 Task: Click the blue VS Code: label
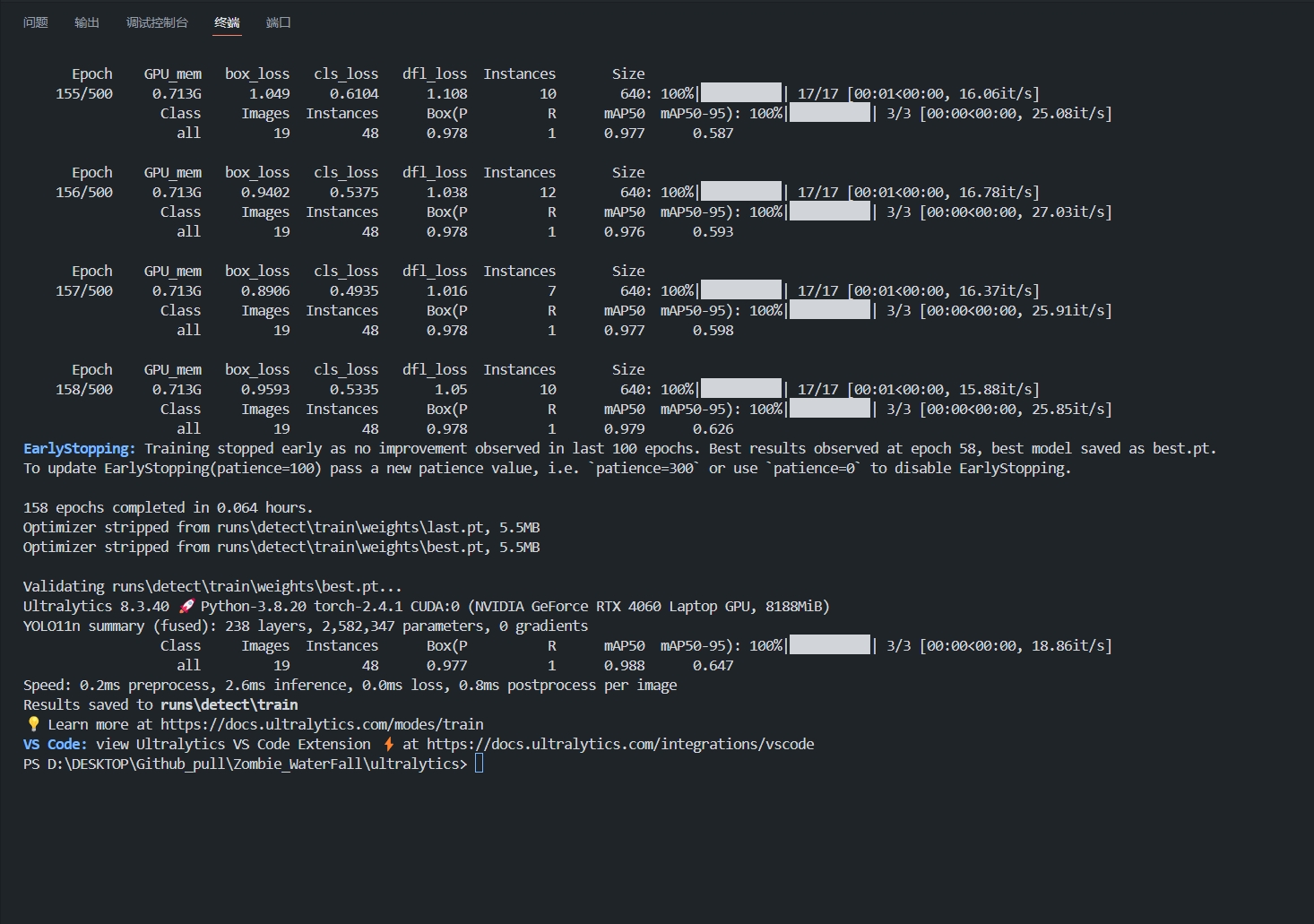click(55, 744)
